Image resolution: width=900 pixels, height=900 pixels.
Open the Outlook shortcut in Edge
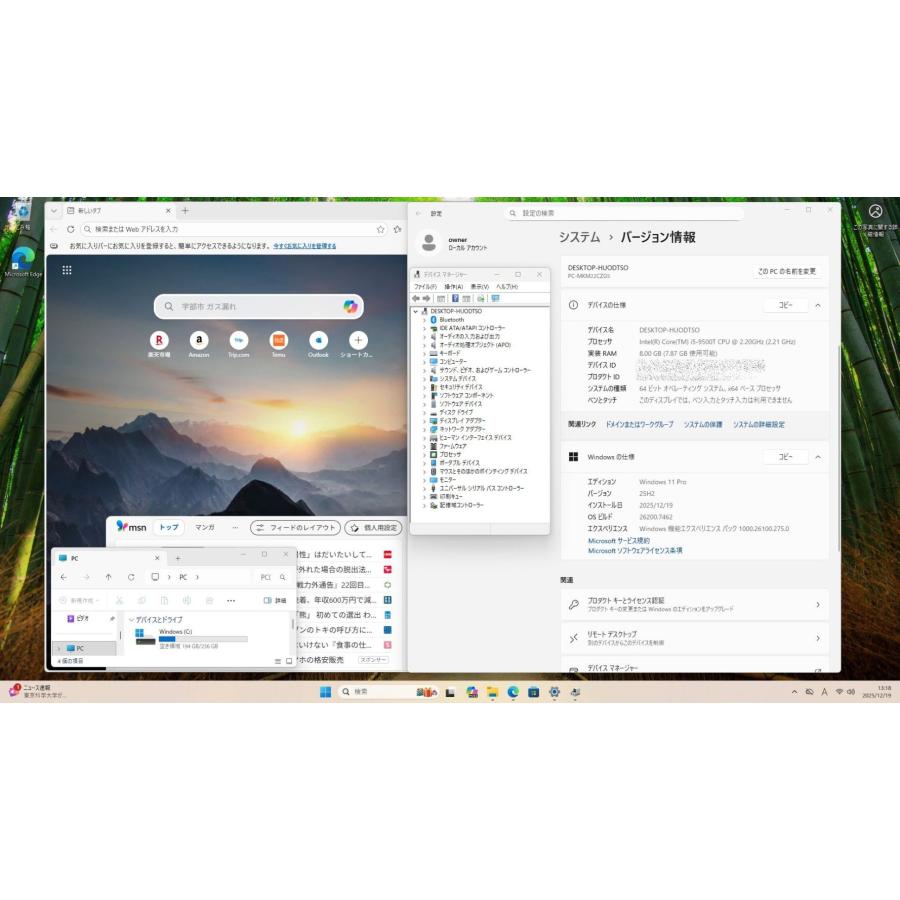click(x=318, y=341)
